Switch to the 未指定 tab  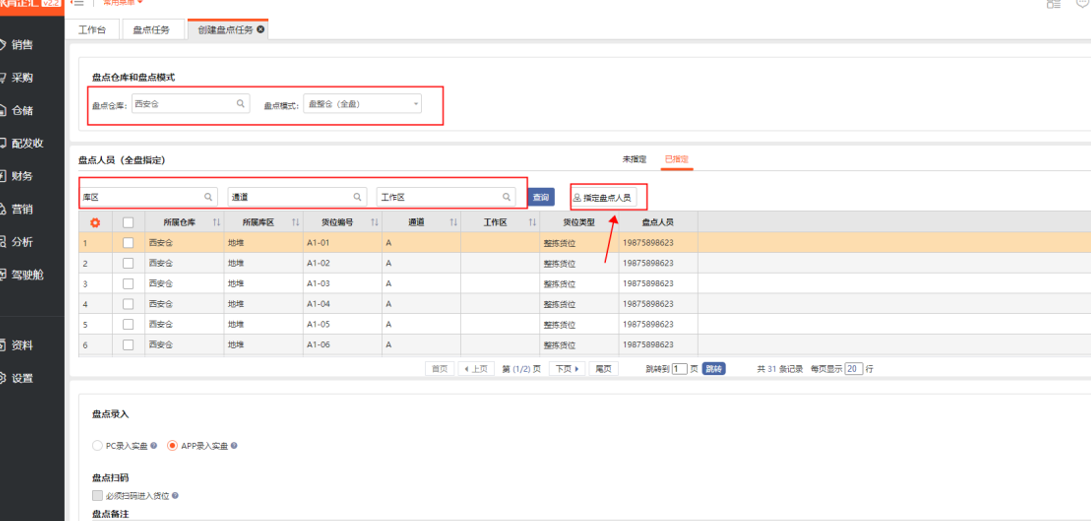tap(634, 159)
